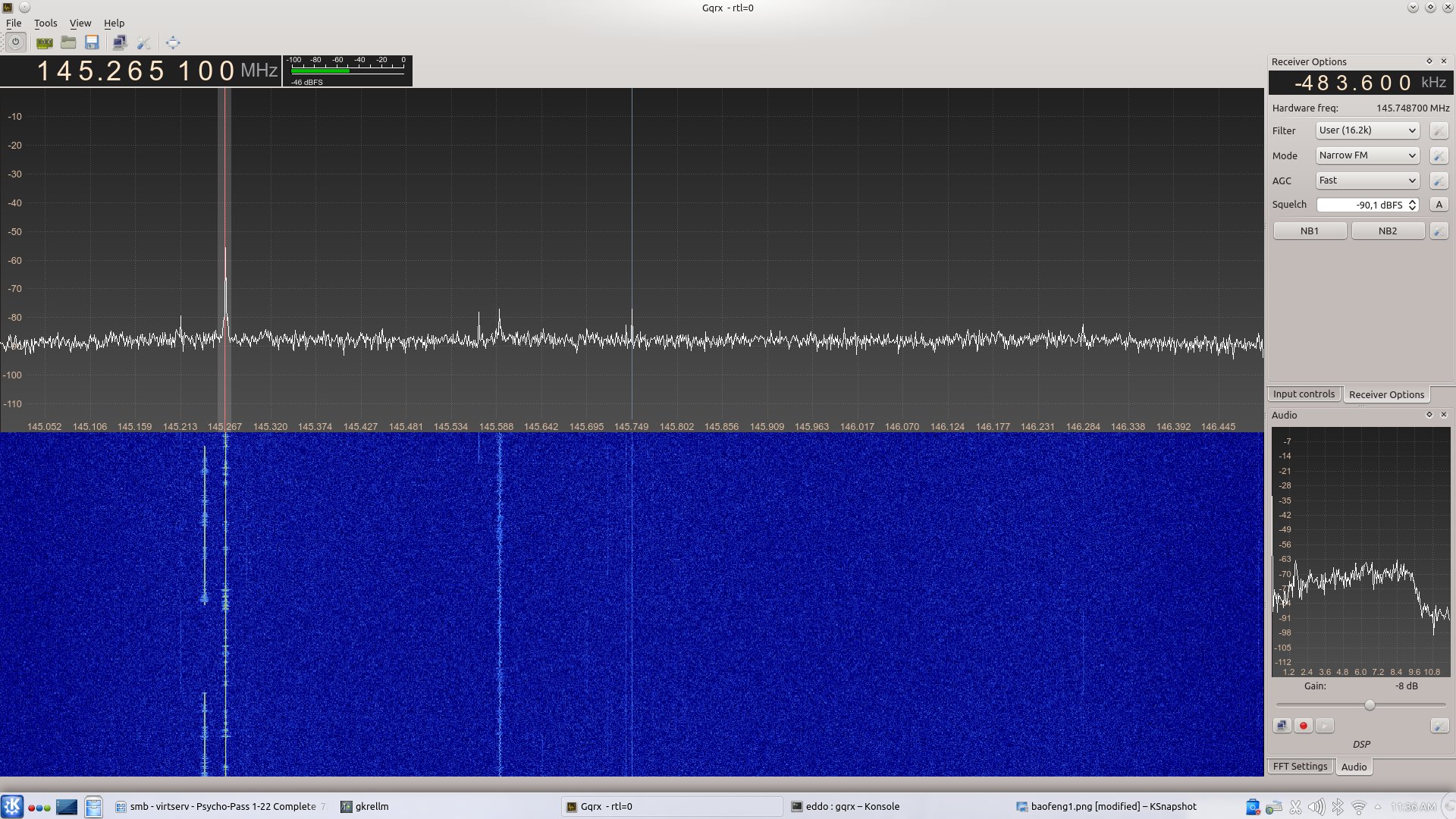The width and height of the screenshot is (1456, 819).
Task: Open the AGC dropdown set to Fast
Action: pyautogui.click(x=1367, y=180)
